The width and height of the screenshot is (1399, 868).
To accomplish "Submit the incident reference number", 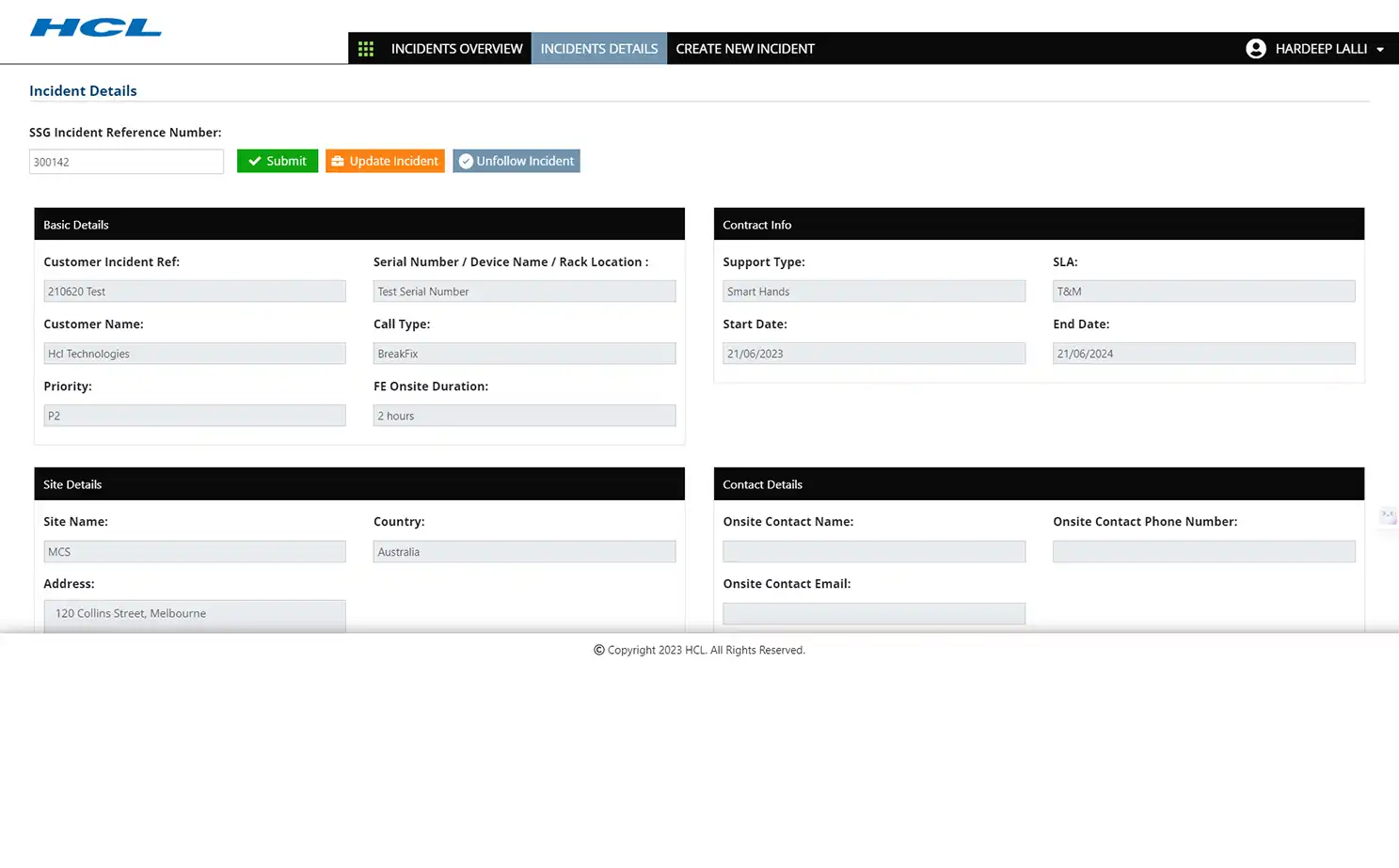I will [278, 160].
